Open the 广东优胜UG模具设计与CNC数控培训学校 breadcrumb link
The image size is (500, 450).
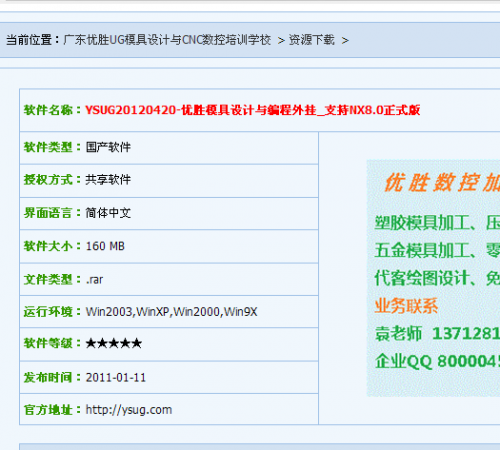(x=167, y=40)
